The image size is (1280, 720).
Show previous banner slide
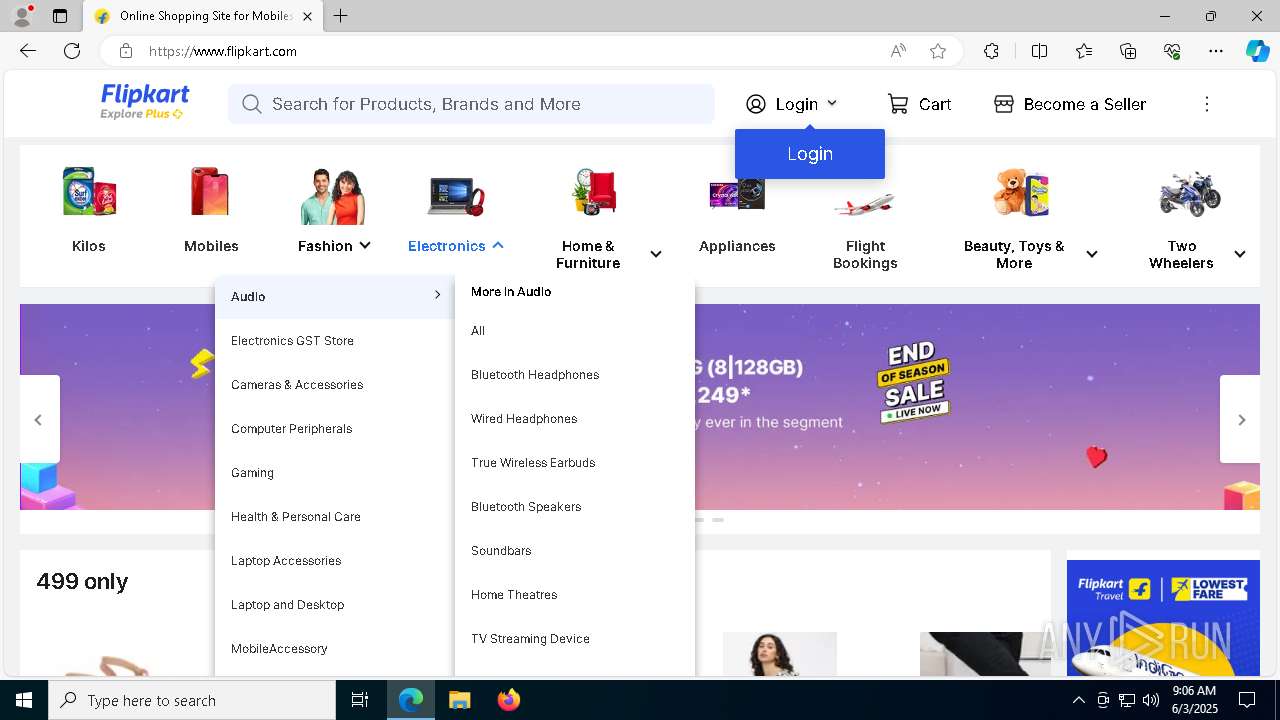coord(39,419)
